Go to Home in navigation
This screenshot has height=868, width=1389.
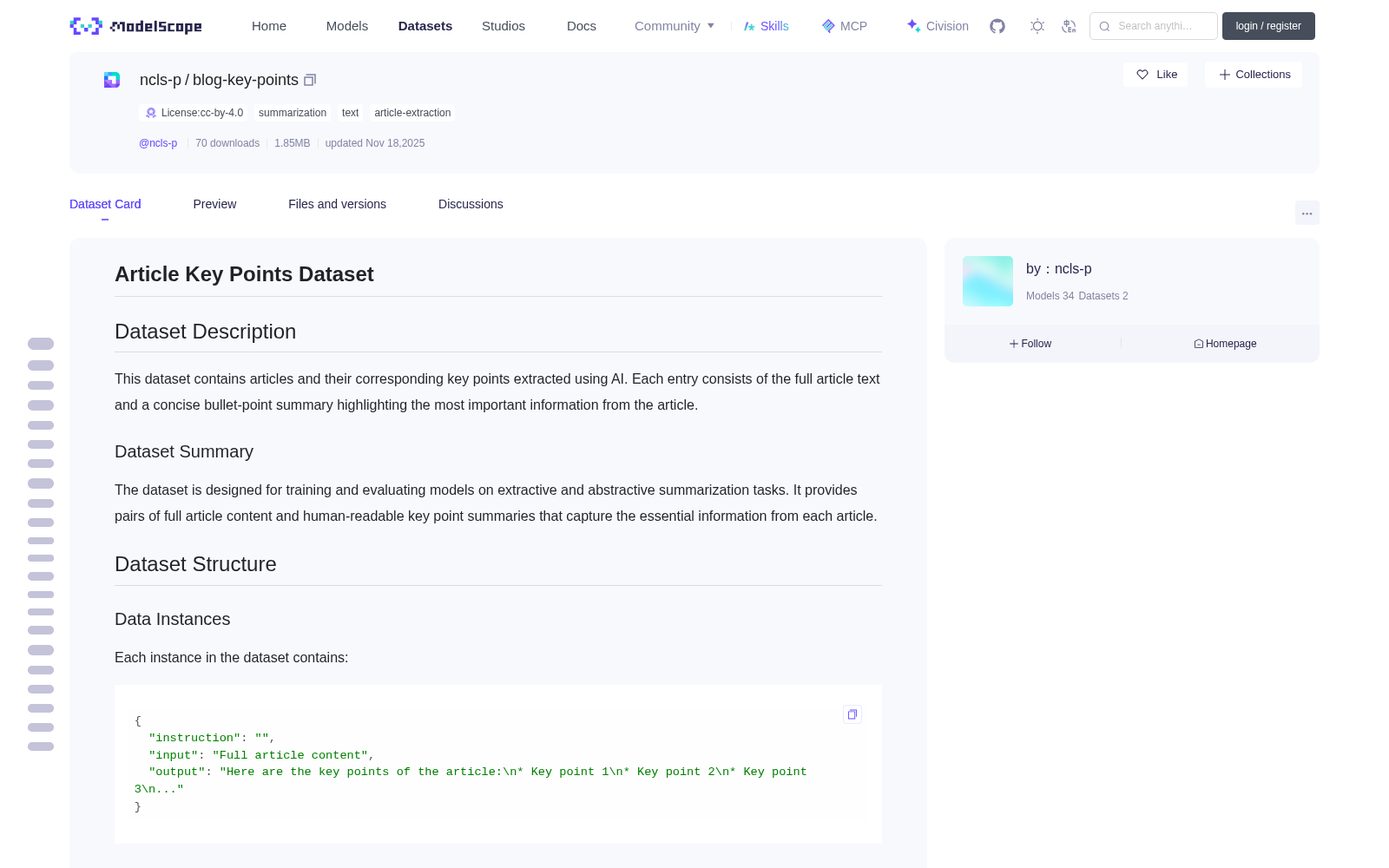pyautogui.click(x=269, y=26)
